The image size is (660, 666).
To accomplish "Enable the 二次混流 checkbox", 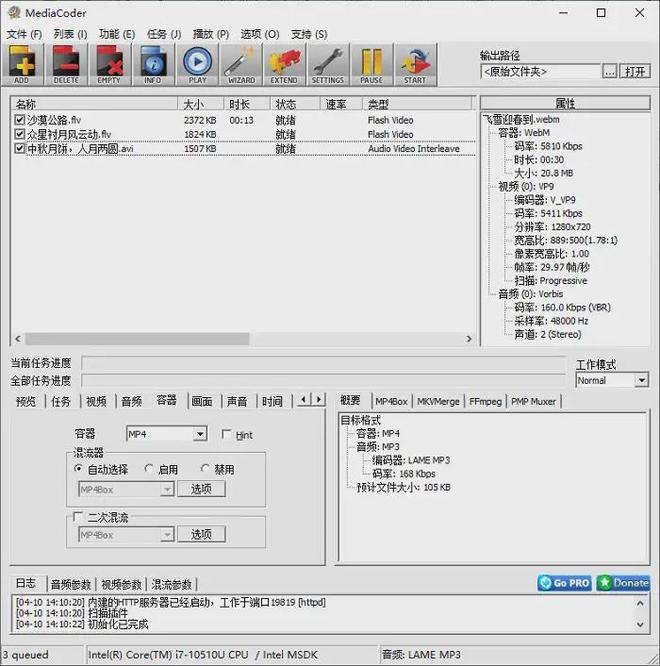I will [x=78, y=516].
